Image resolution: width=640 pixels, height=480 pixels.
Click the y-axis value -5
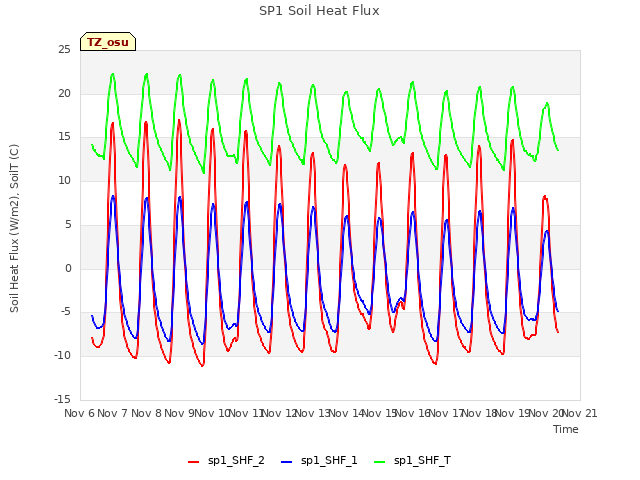[66, 312]
